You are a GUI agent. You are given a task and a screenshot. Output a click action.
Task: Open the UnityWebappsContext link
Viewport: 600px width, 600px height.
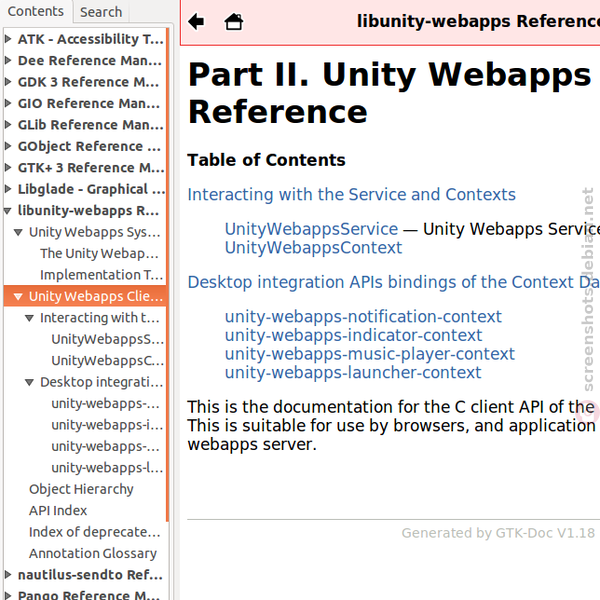point(313,248)
